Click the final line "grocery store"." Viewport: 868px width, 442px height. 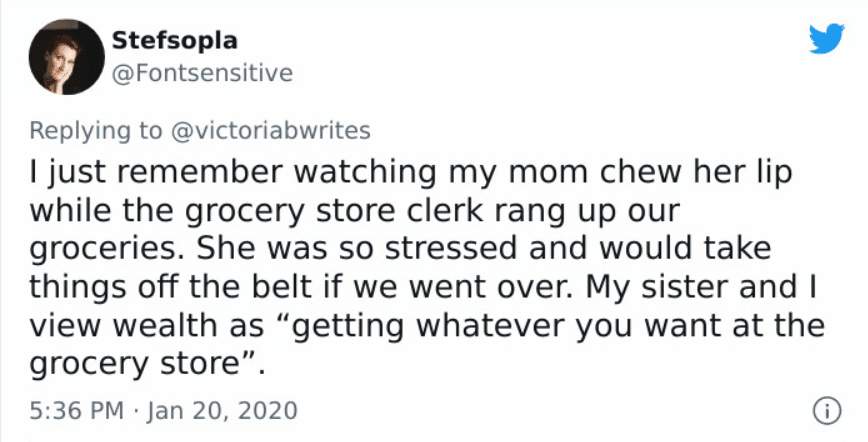149,360
